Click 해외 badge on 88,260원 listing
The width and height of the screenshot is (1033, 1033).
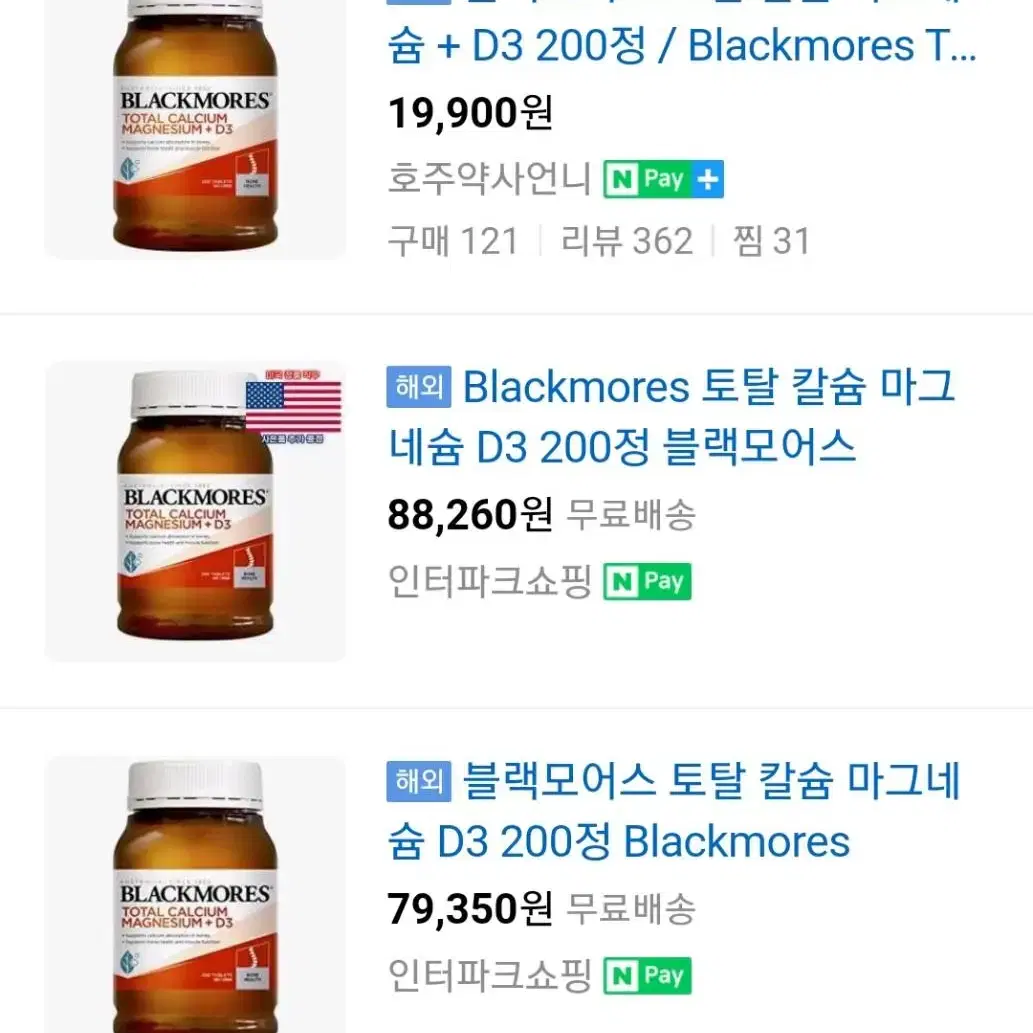pyautogui.click(x=419, y=387)
